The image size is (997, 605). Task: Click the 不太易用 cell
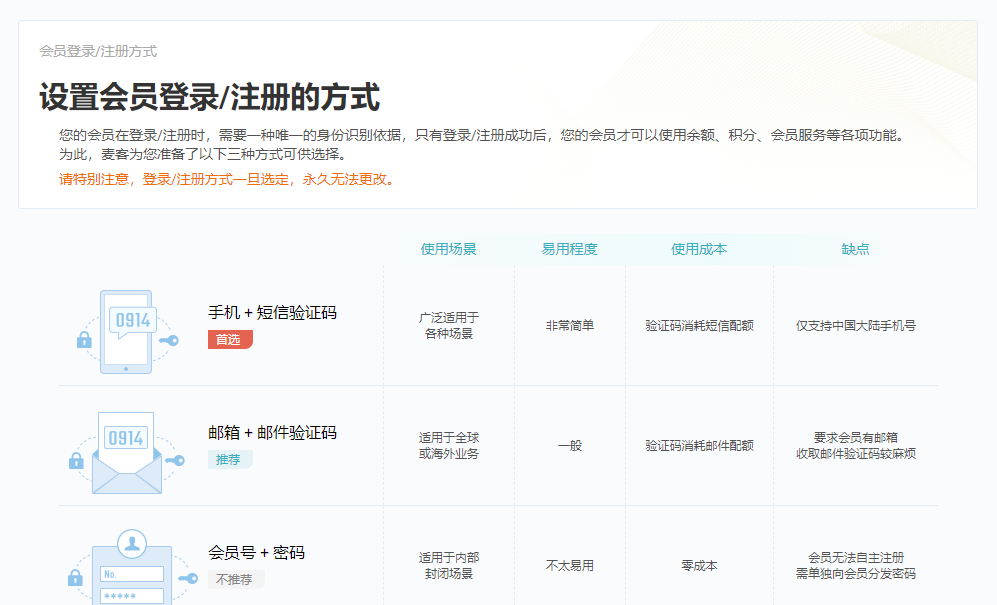coord(569,566)
